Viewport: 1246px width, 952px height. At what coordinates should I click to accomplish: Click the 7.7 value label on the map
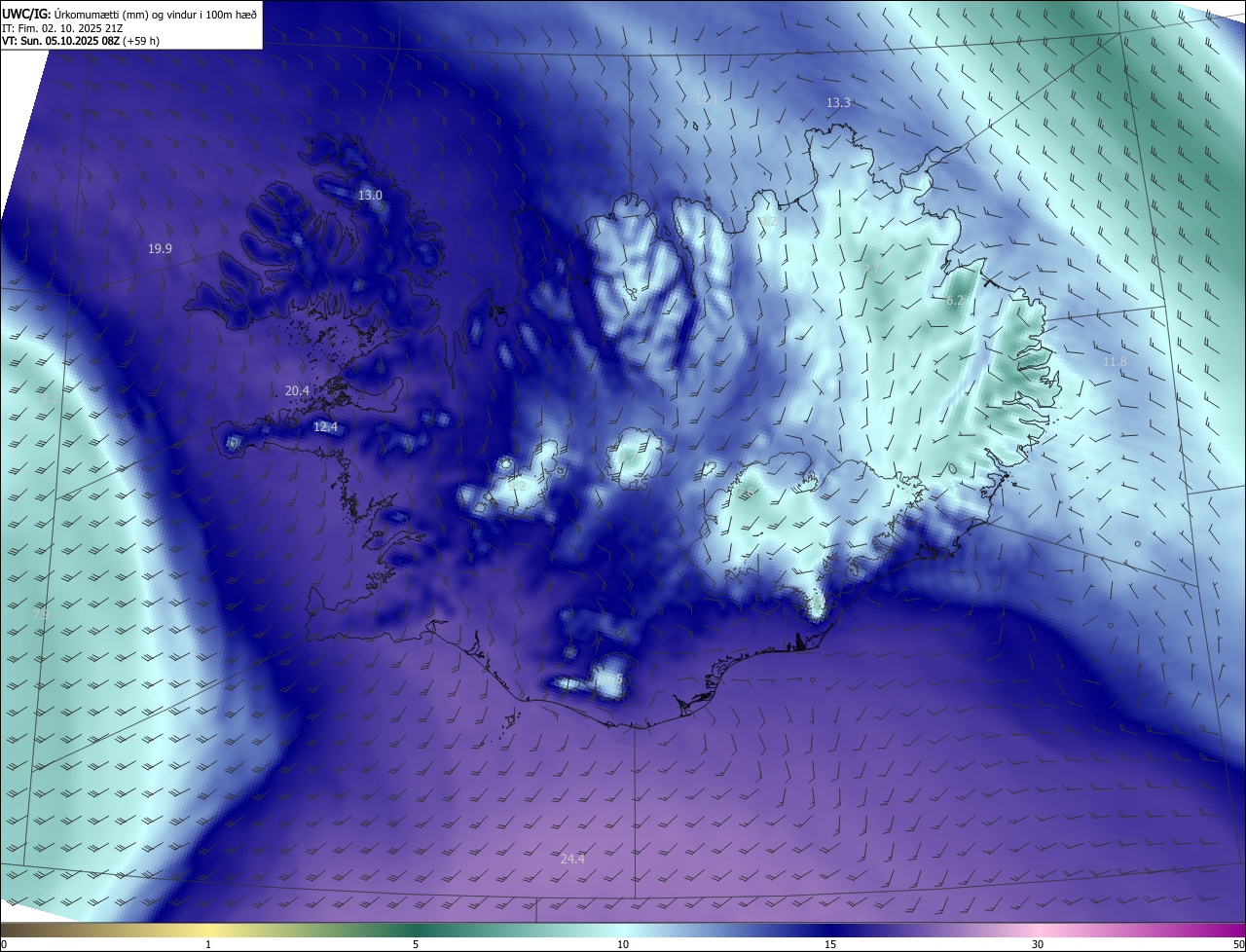pos(871,268)
